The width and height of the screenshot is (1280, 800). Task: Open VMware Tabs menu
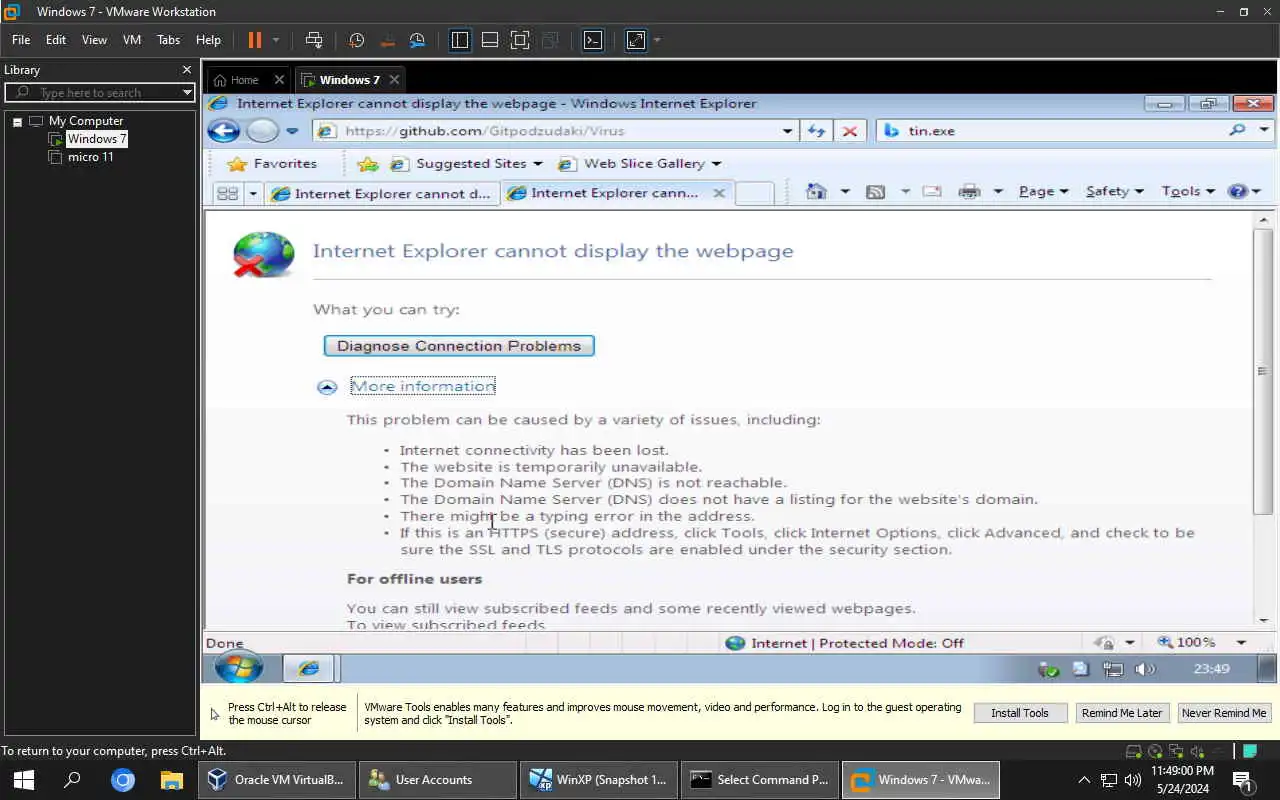click(168, 40)
